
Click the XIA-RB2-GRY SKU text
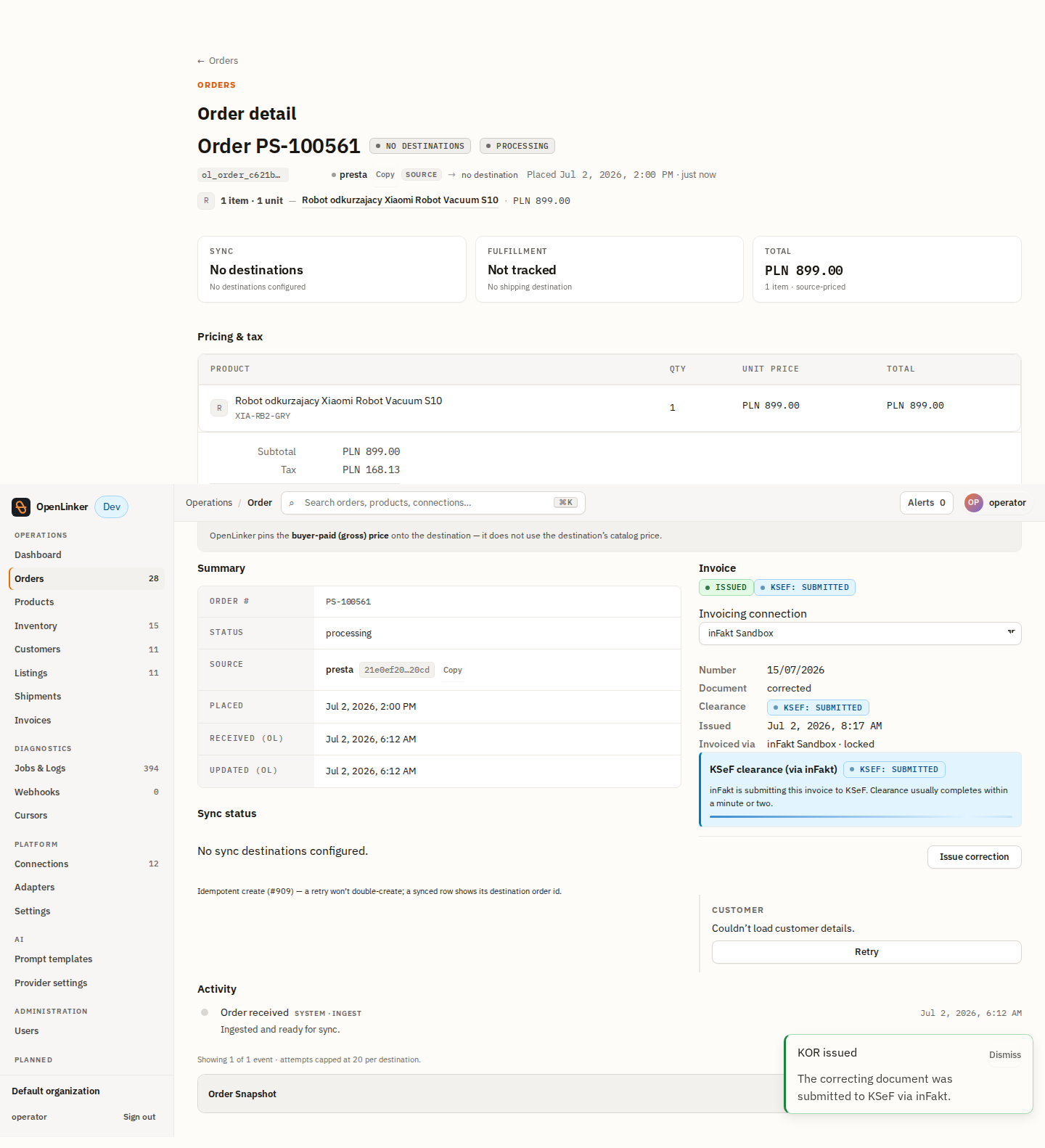263,417
